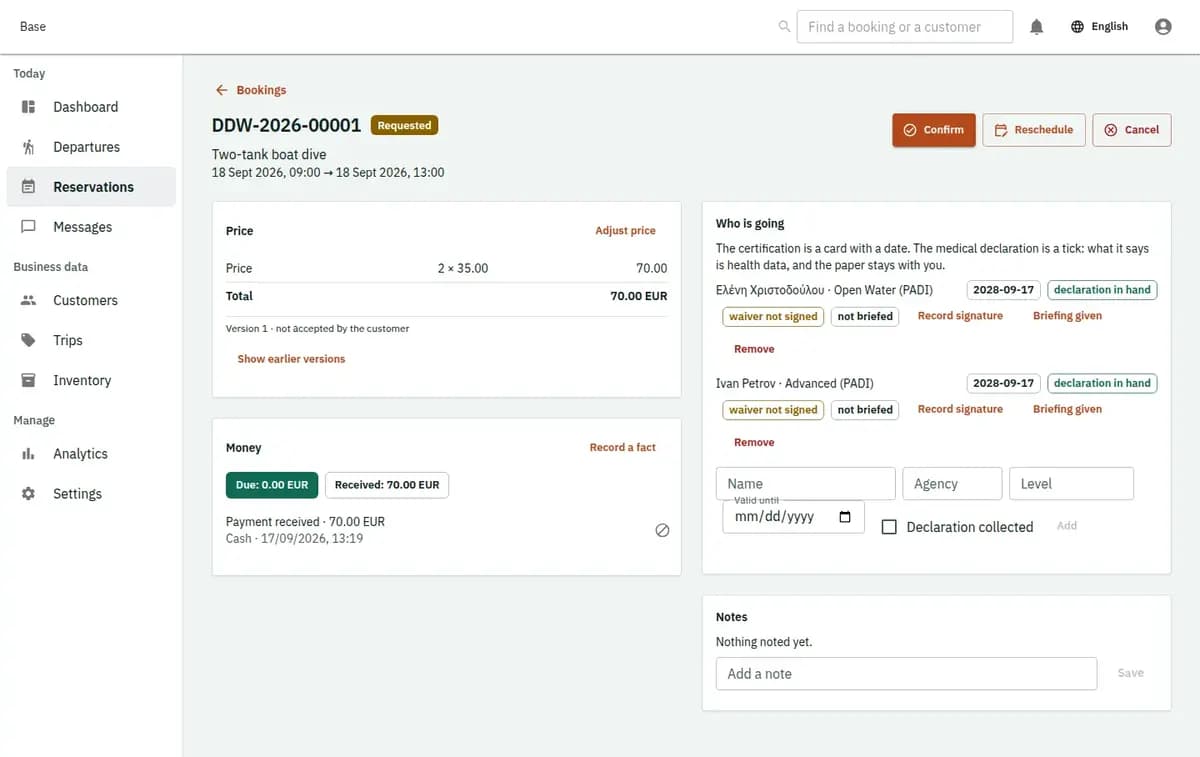Image resolution: width=1200 pixels, height=757 pixels.
Task: Click the Analytics bar chart icon
Action: [29, 454]
